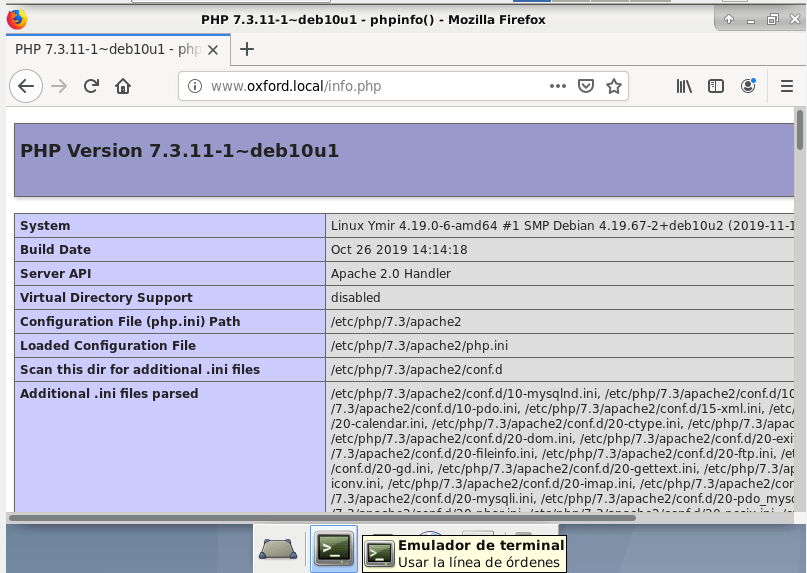The width and height of the screenshot is (807, 573).
Task: Click the browser Back arrow button
Action: coord(26,86)
